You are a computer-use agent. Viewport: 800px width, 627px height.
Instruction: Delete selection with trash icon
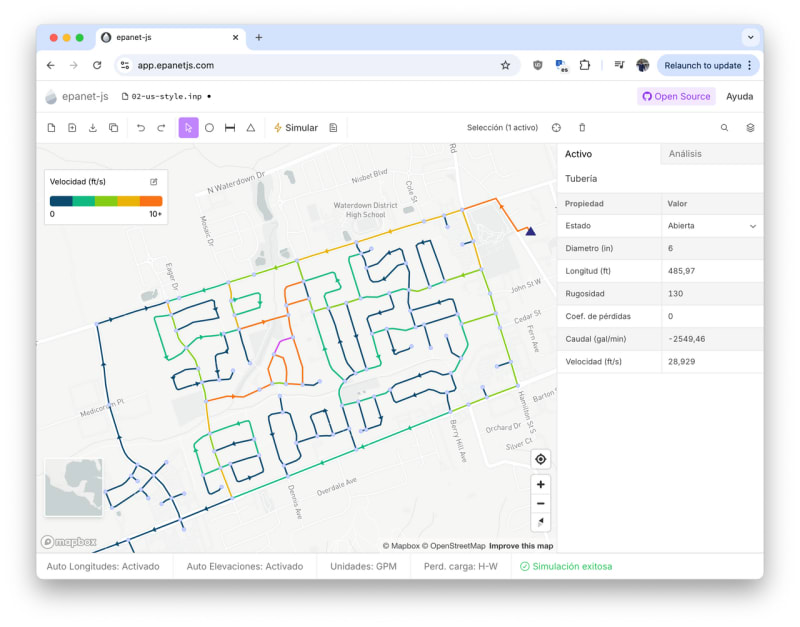(x=582, y=128)
